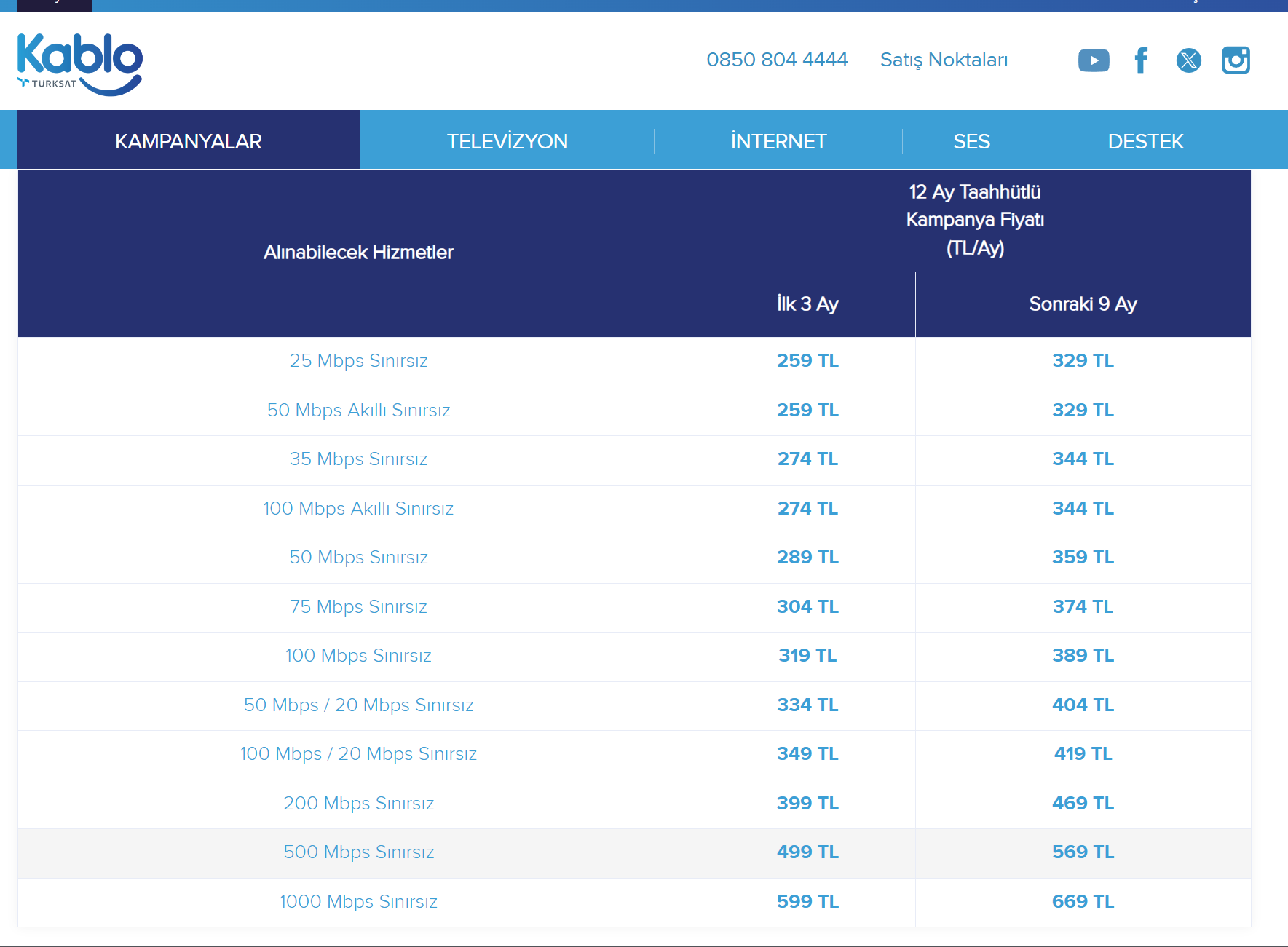
Task: Open the Facebook page icon
Action: pos(1141,60)
